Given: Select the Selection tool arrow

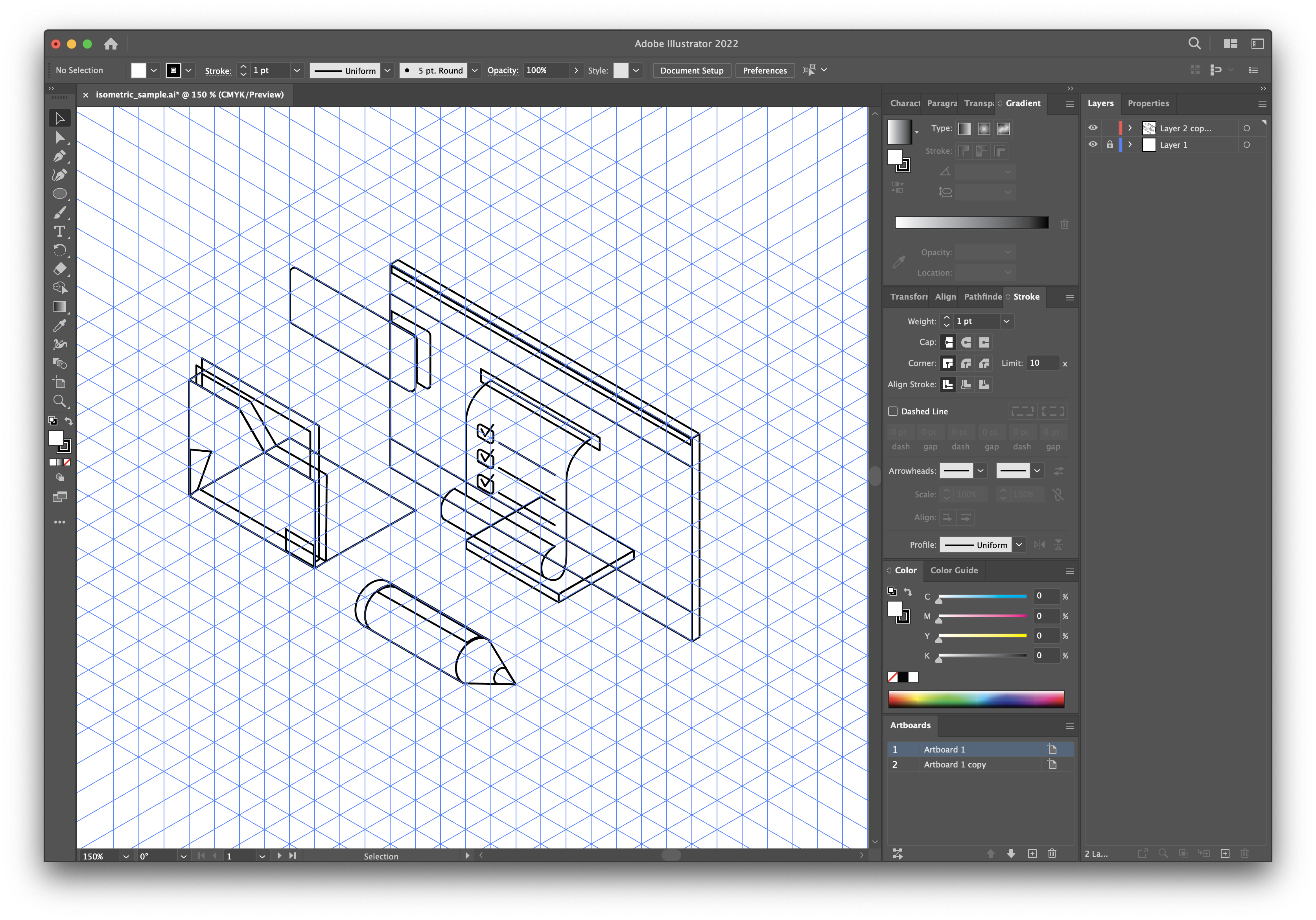Looking at the screenshot, I should (60, 118).
